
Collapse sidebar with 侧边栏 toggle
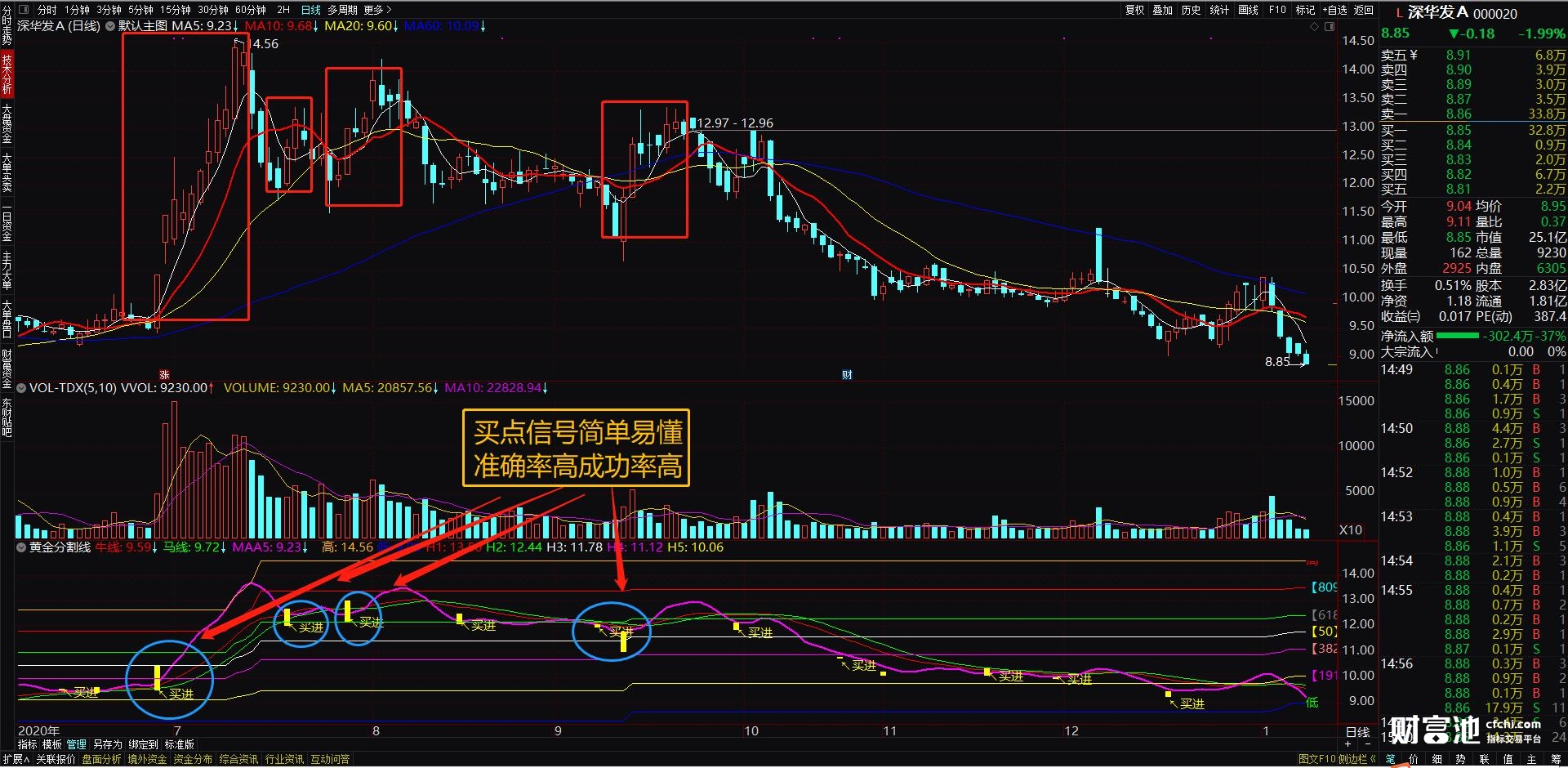pyautogui.click(x=1356, y=759)
